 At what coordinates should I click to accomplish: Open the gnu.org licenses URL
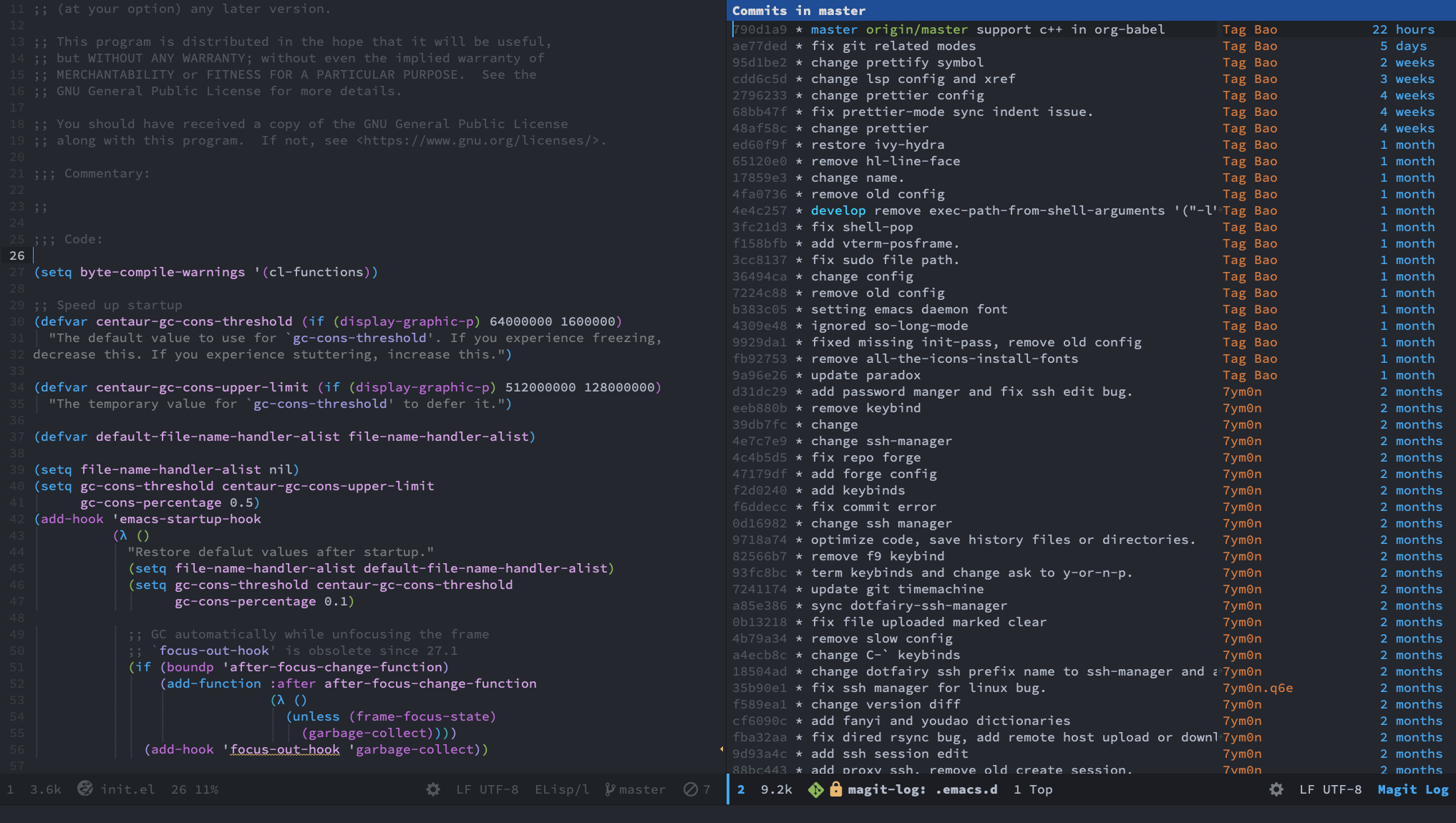[x=481, y=140]
